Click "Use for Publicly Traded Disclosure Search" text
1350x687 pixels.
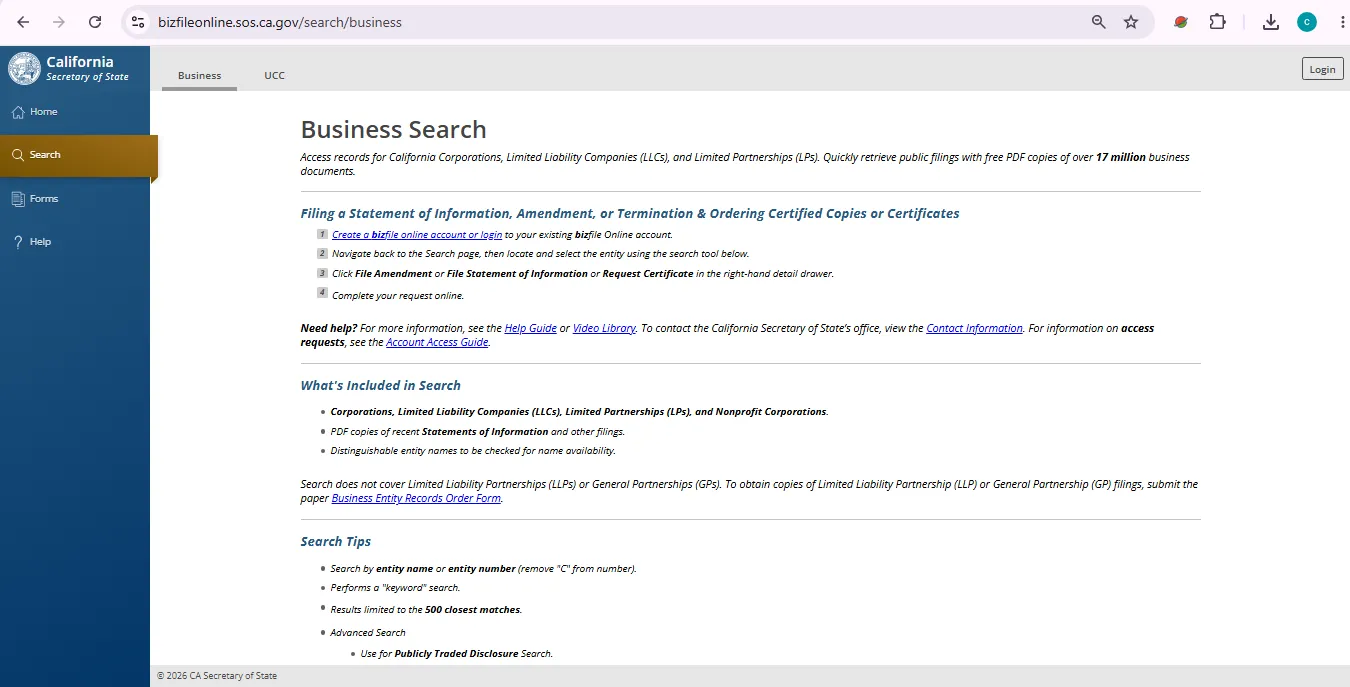click(457, 653)
